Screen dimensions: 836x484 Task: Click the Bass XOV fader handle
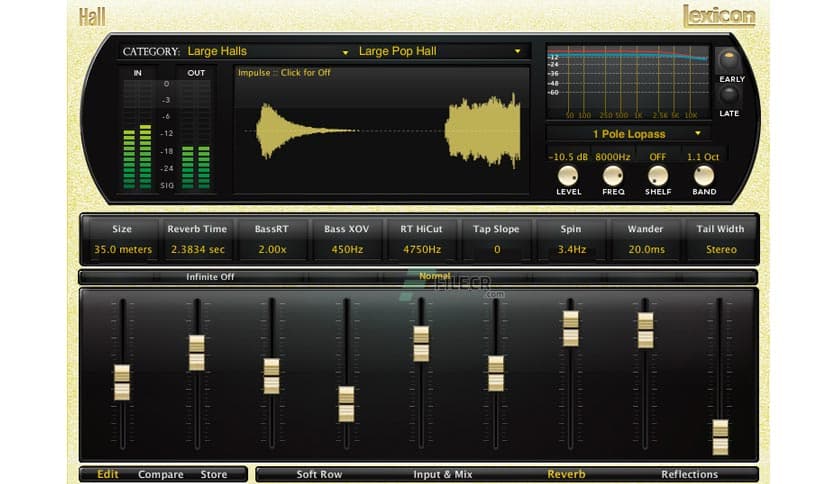(x=346, y=404)
